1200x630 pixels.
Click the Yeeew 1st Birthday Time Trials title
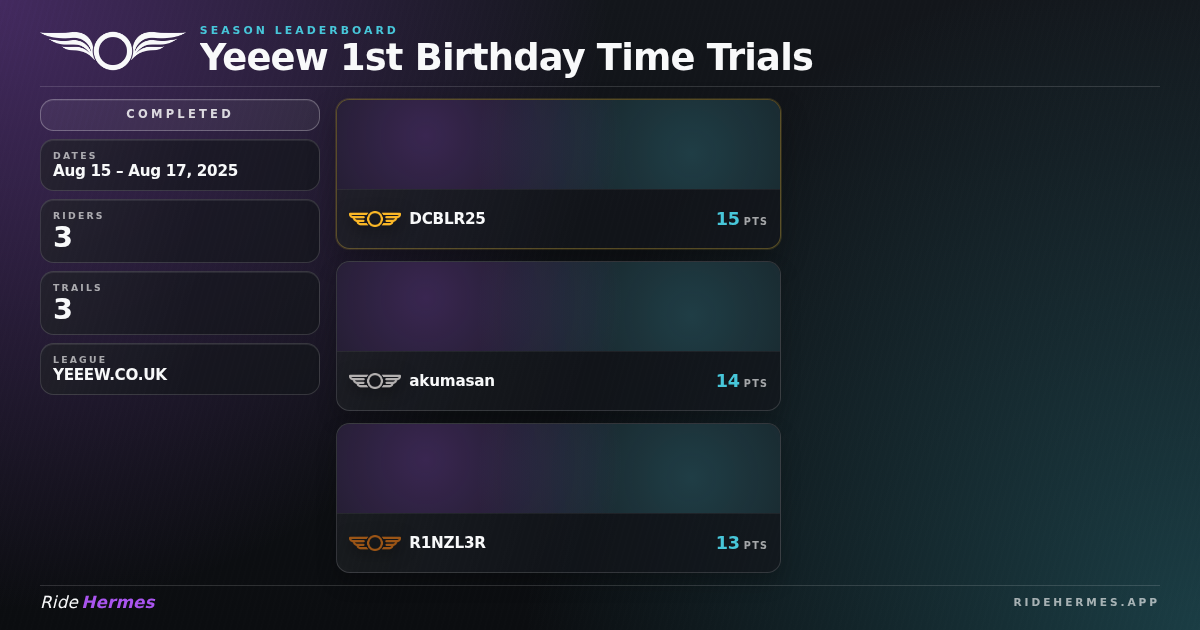click(506, 58)
